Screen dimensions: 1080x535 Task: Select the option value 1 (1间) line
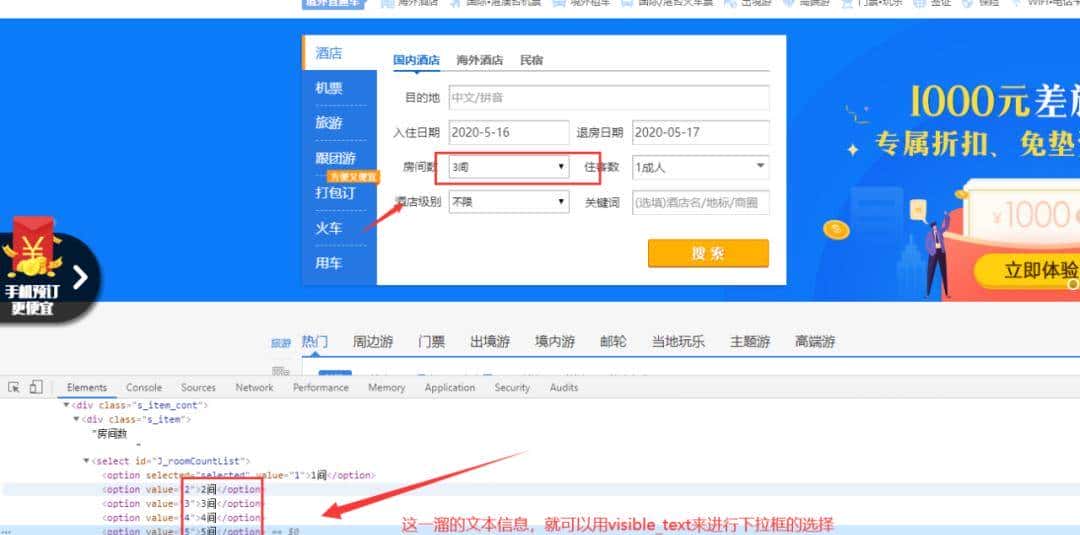tap(238, 475)
